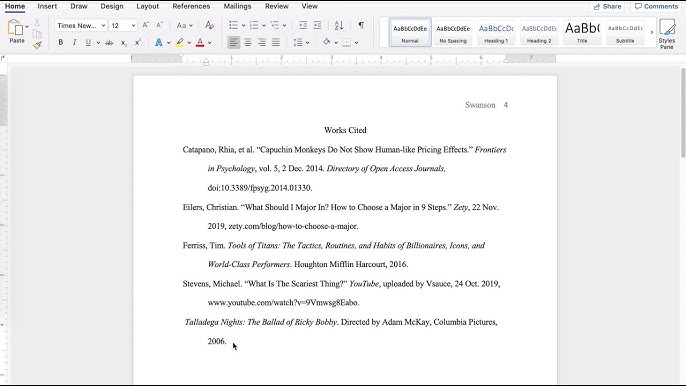Decrease paragraph indent

pyautogui.click(x=303, y=25)
